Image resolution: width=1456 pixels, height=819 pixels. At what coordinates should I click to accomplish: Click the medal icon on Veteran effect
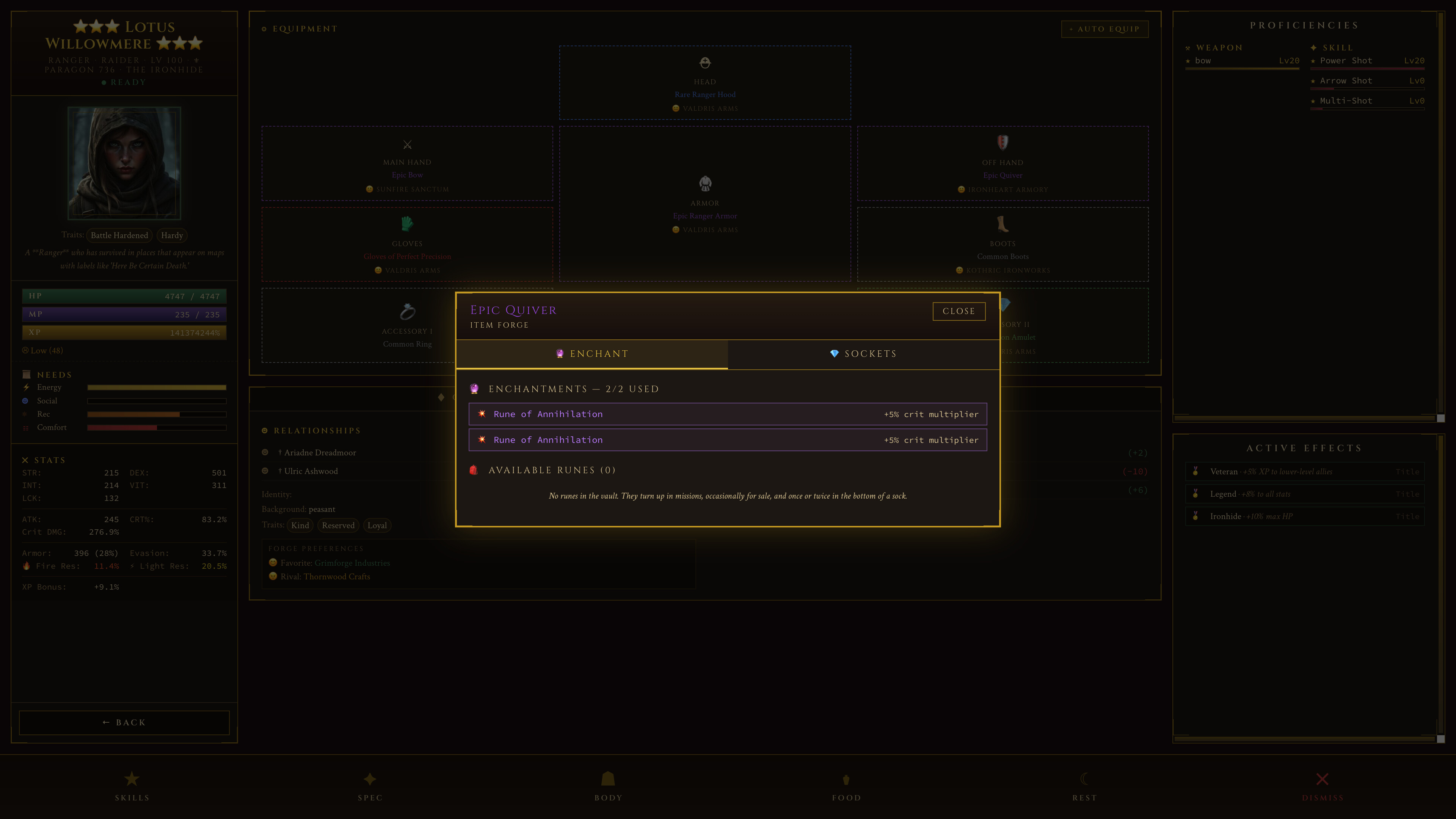point(1195,471)
